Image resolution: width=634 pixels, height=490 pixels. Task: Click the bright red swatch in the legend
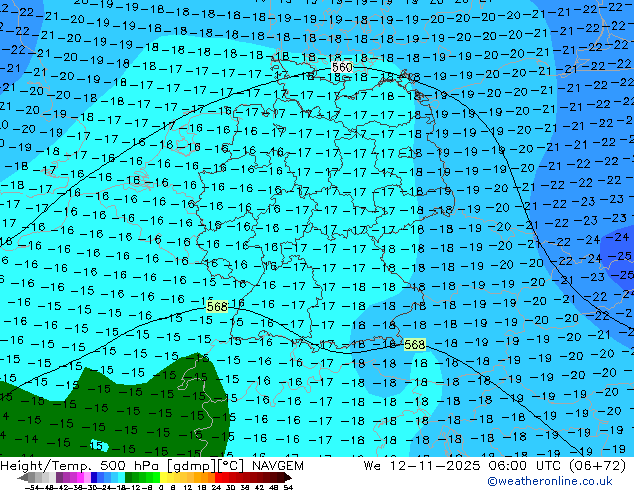[218, 477]
